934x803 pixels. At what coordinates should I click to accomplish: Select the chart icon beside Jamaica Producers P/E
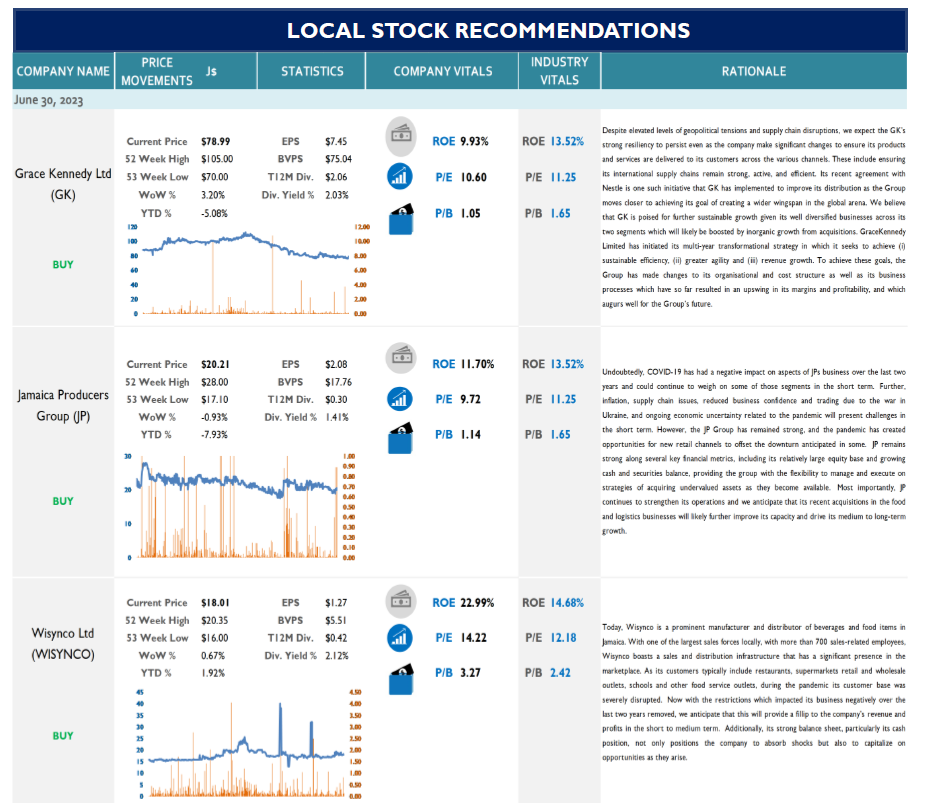pyautogui.click(x=400, y=399)
